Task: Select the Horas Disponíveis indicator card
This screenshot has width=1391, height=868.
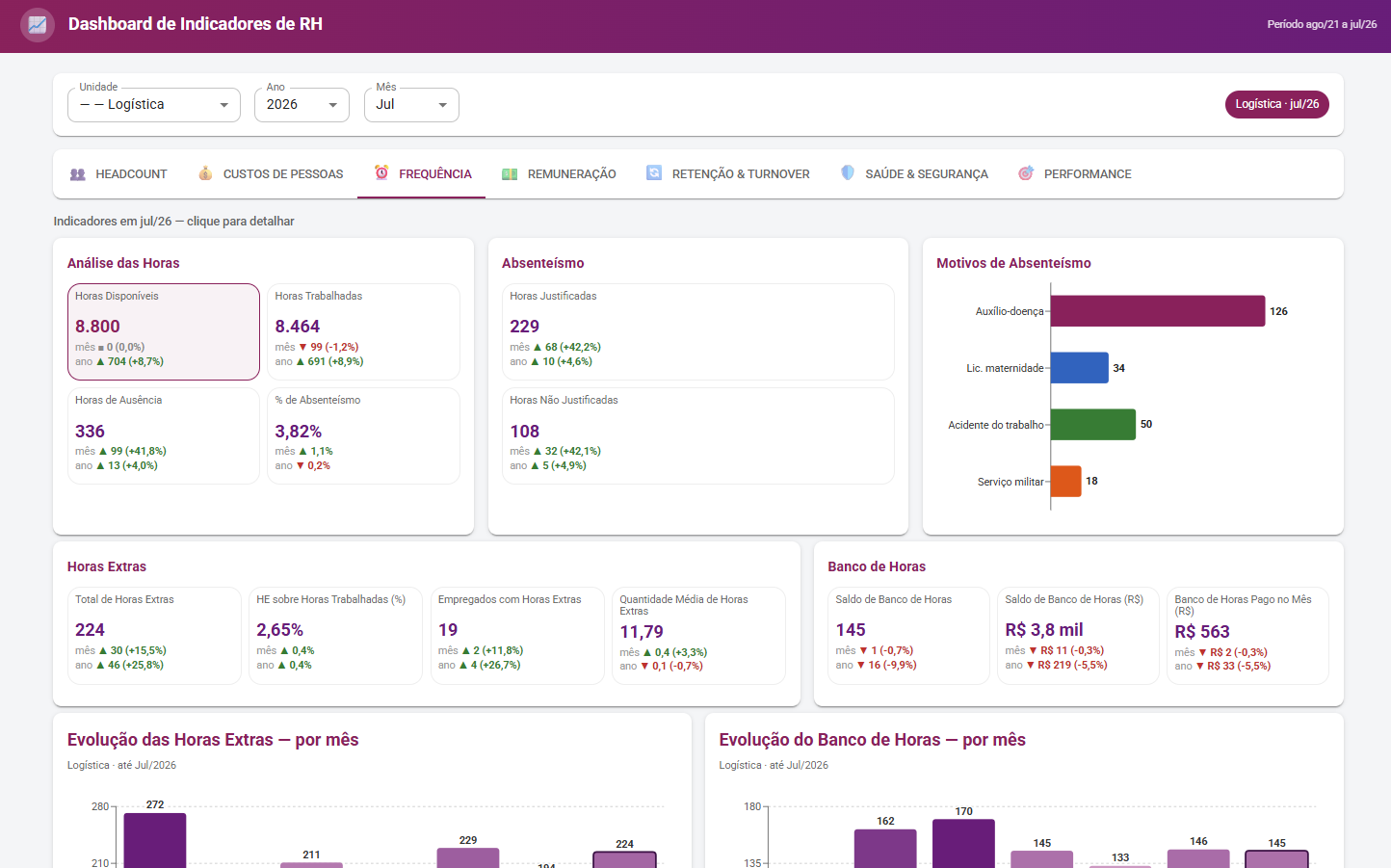Action: 164,331
